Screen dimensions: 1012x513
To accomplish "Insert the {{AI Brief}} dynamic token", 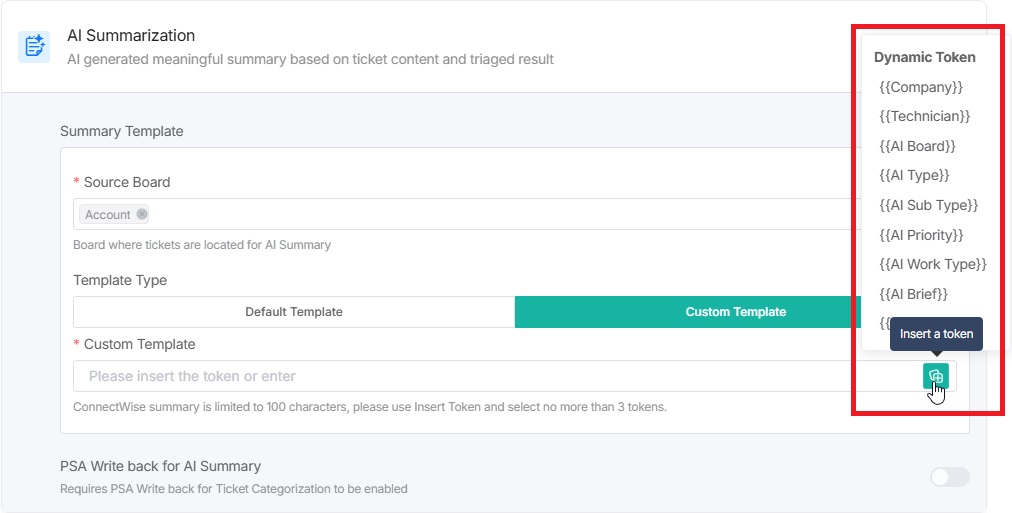I will [914, 294].
